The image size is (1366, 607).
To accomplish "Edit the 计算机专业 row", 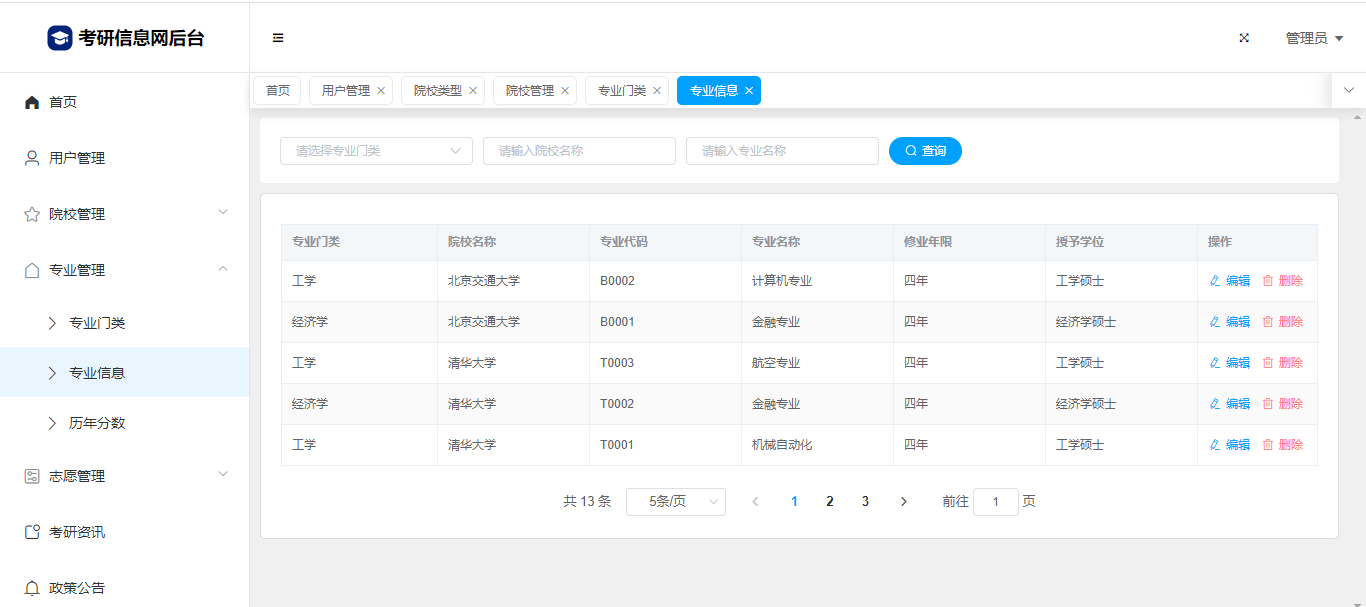I will coord(1230,281).
